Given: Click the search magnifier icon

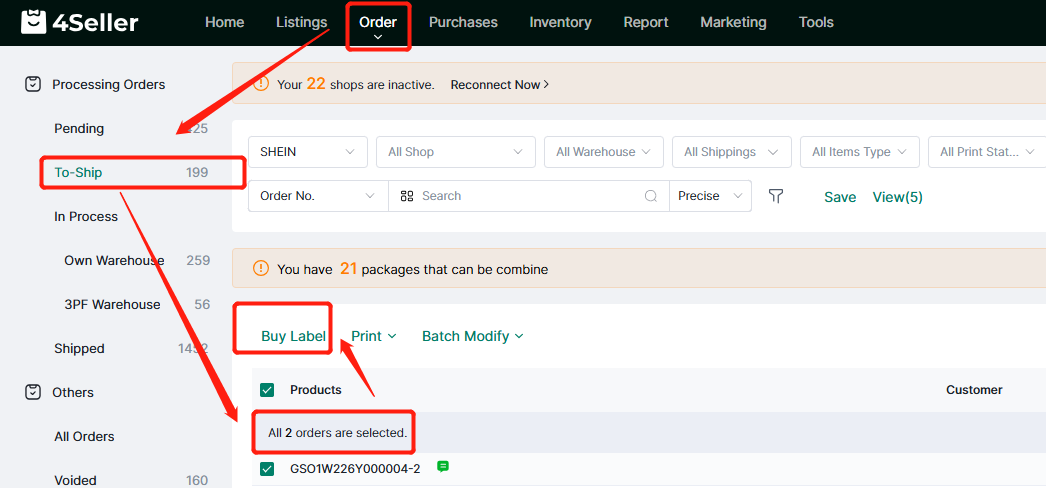Looking at the screenshot, I should coord(651,196).
